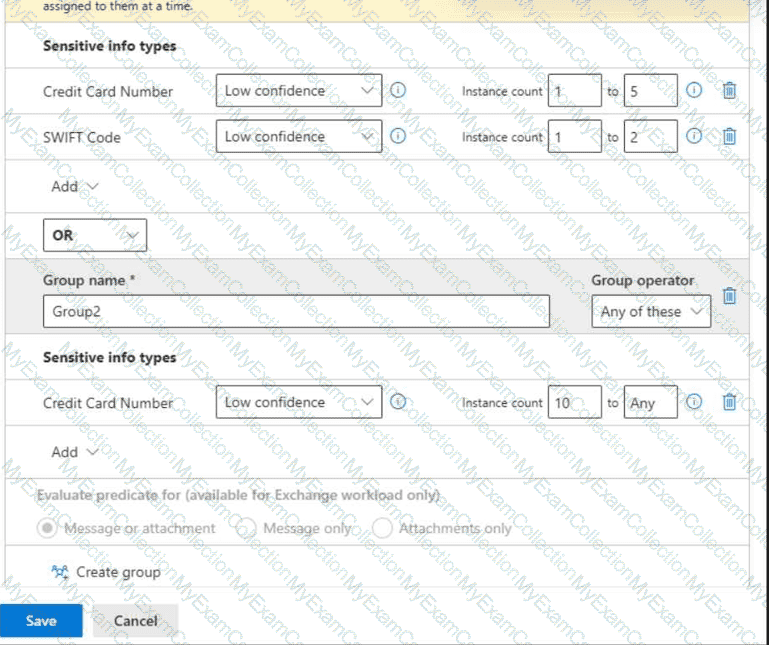Show info for first Credit Card instance count
Viewport: 769px width, 645px height.
694,91
